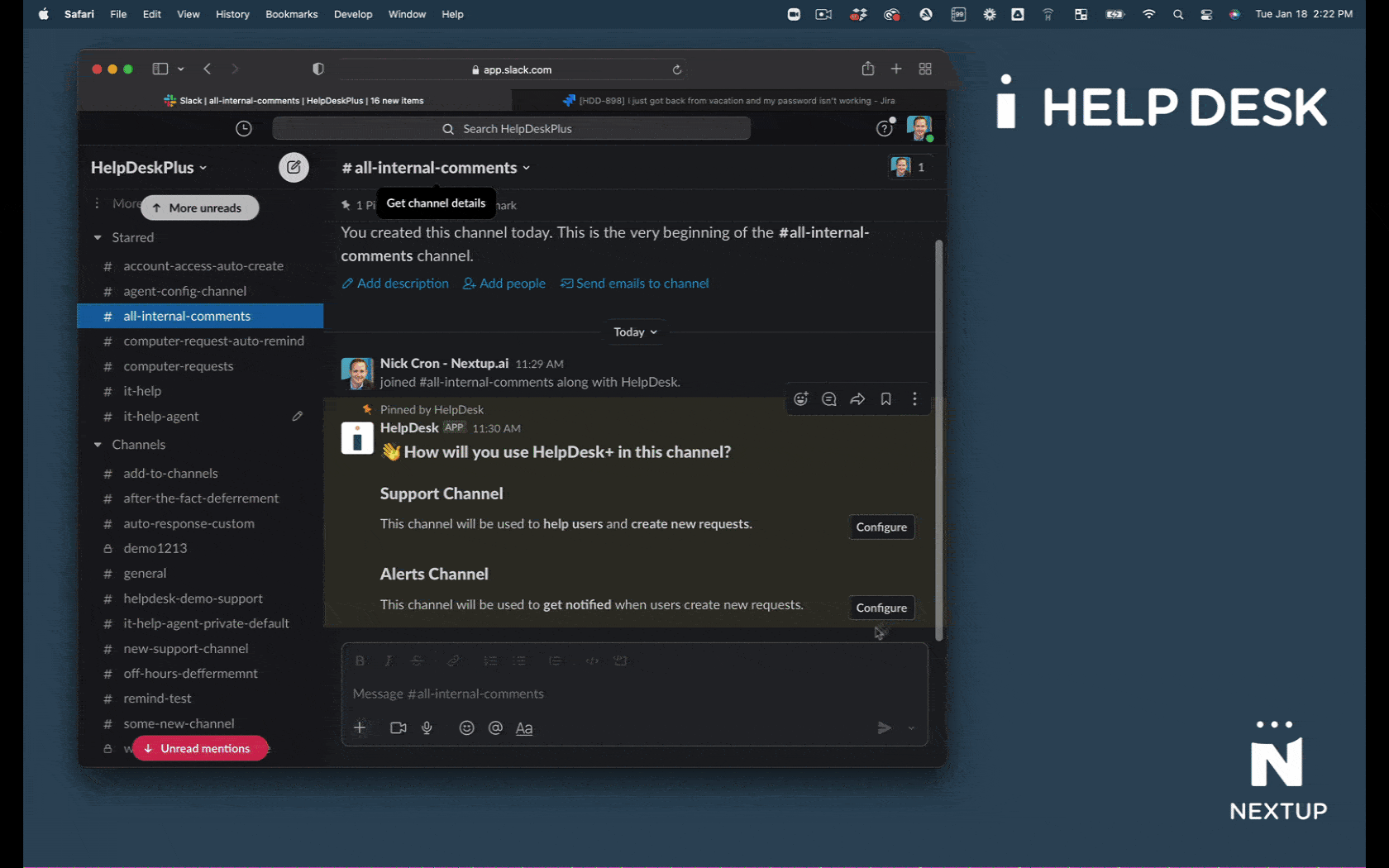The width and height of the screenshot is (1389, 868).
Task: Click the More unreads button
Action: [x=199, y=207]
